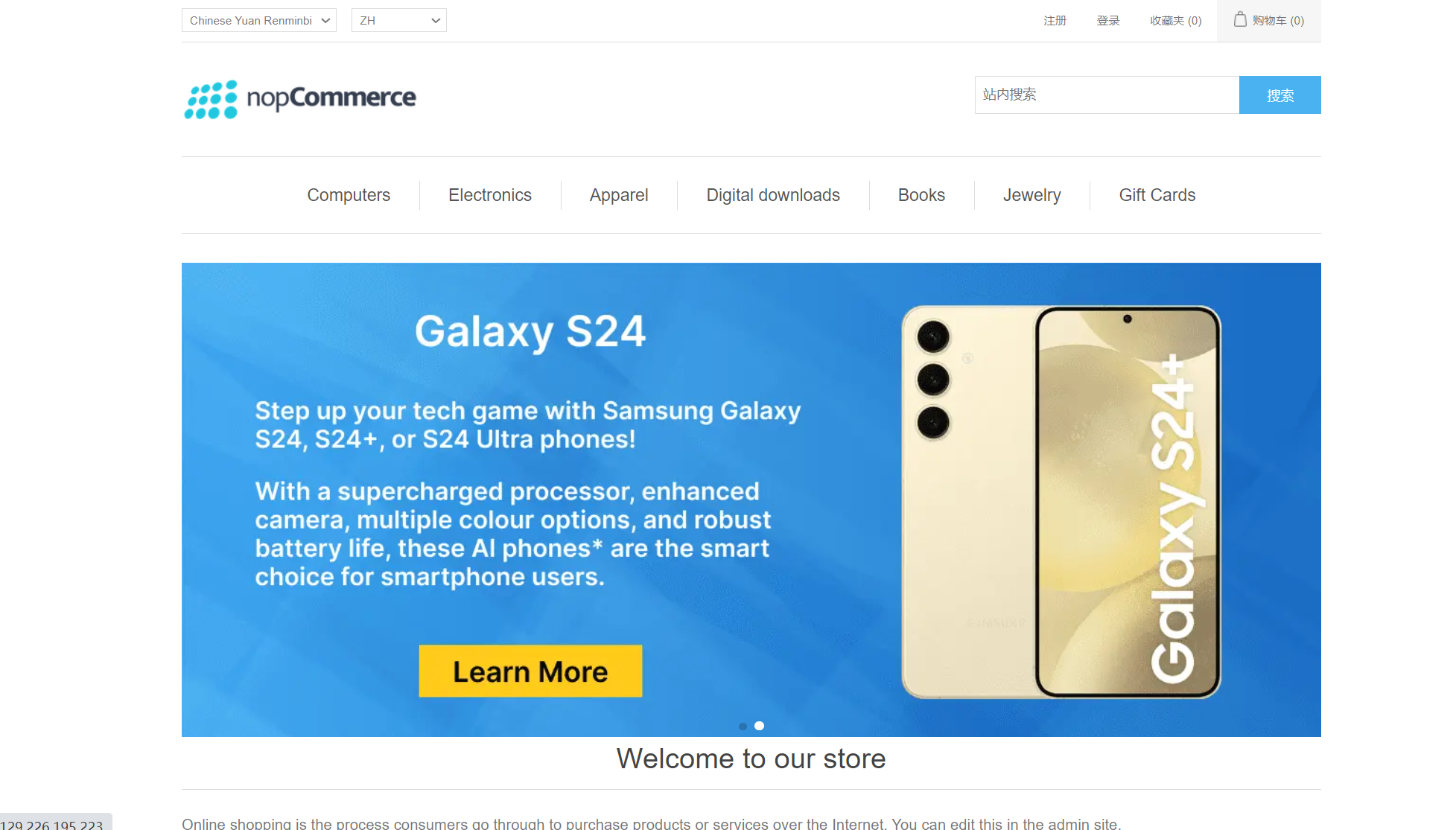
Task: View the 收藏夹 (0) wishlist link
Action: click(x=1176, y=21)
